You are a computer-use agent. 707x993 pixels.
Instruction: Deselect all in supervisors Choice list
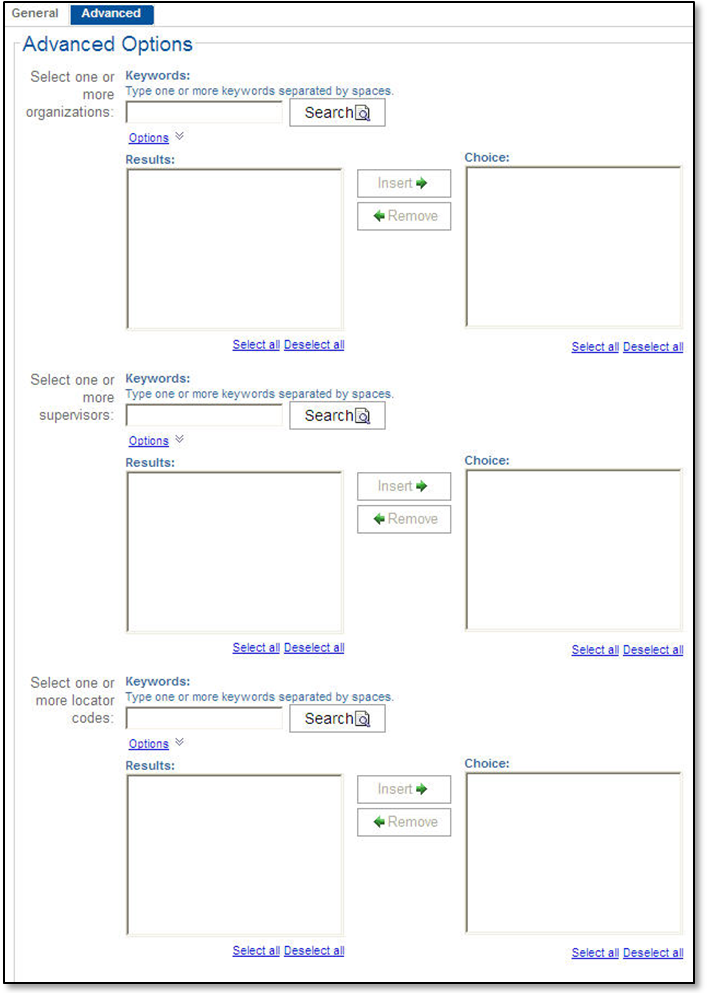653,650
